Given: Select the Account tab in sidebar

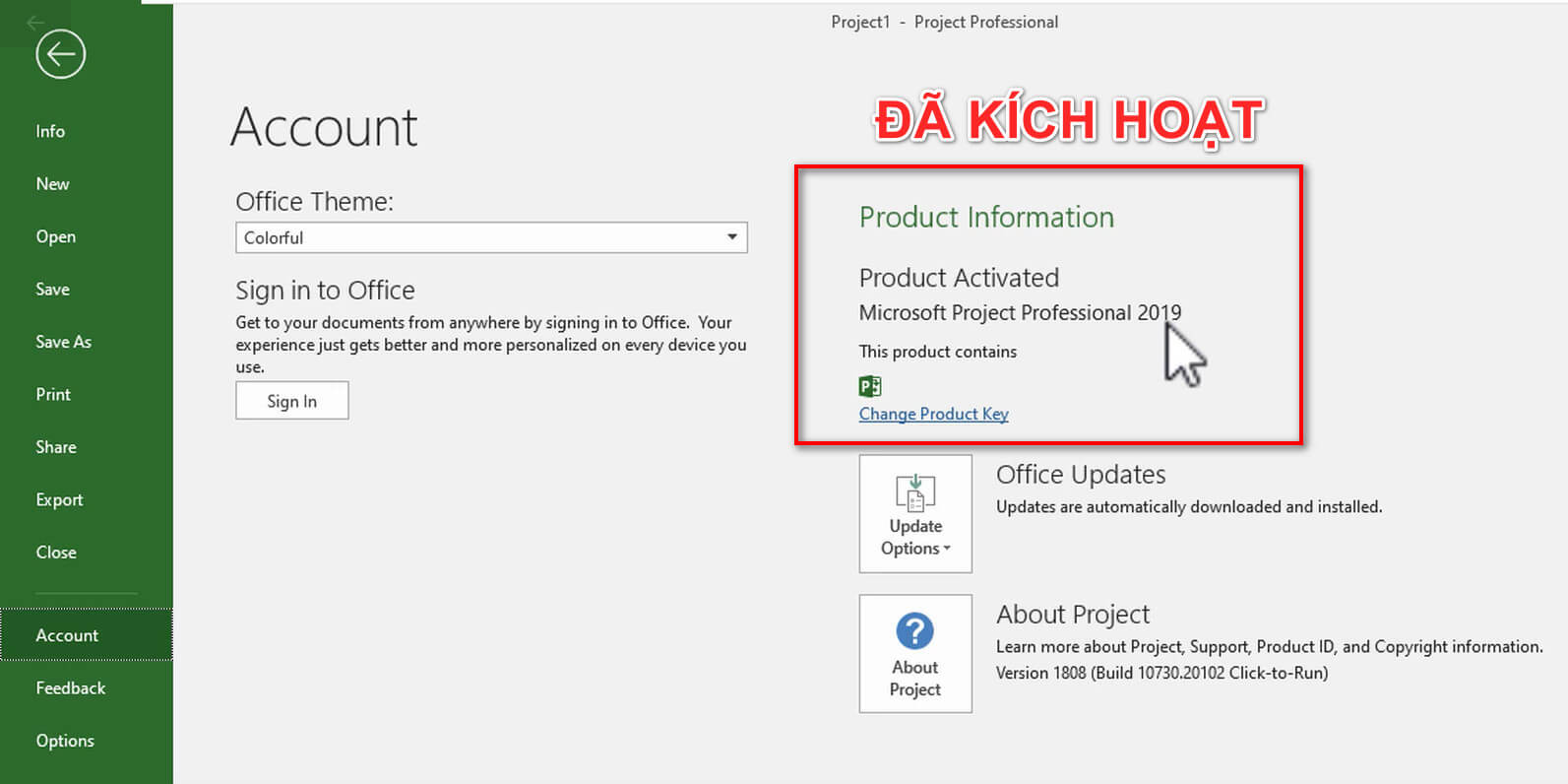Looking at the screenshot, I should coord(87,635).
